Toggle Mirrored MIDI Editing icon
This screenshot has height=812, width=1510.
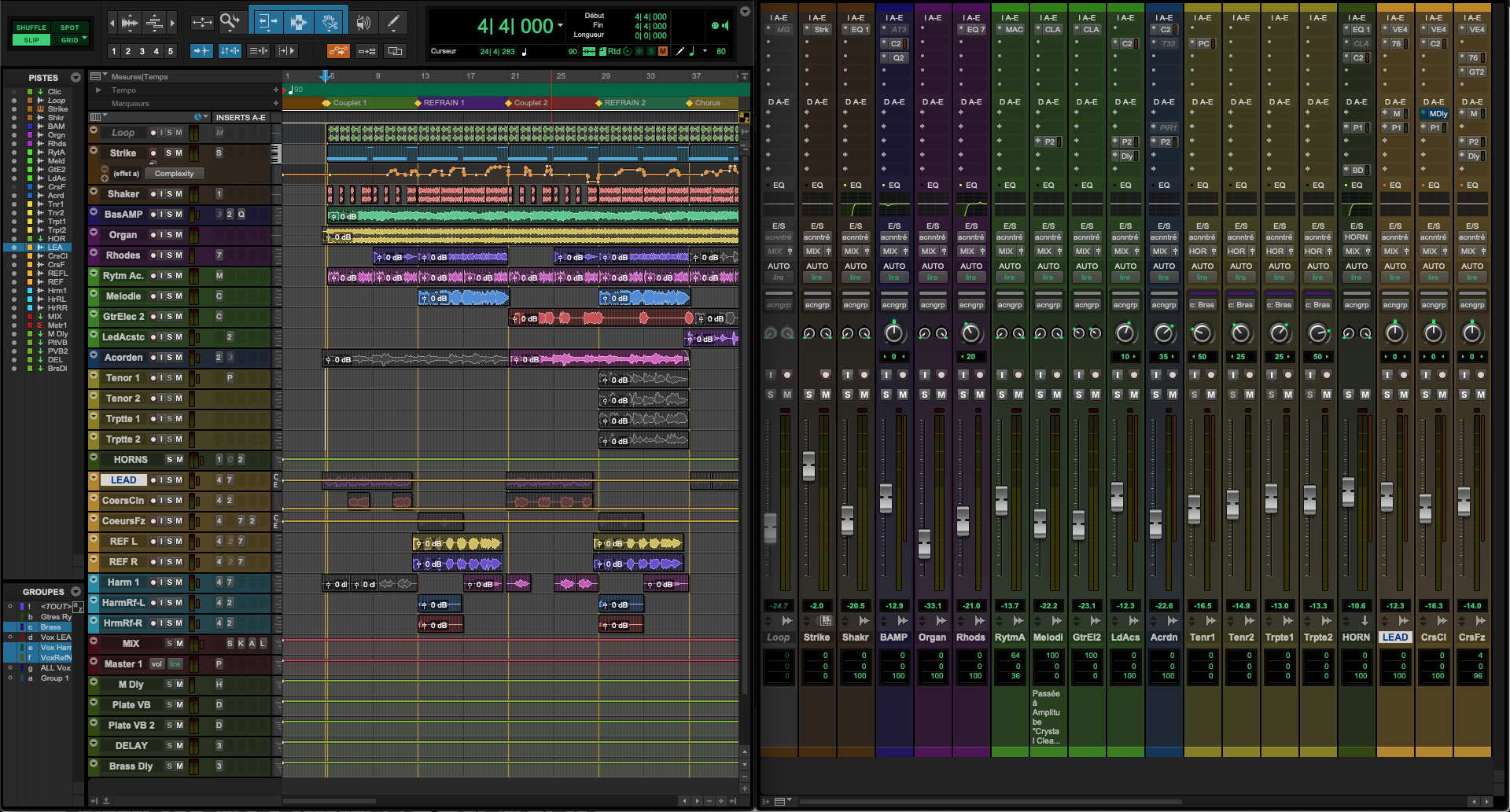(366, 51)
